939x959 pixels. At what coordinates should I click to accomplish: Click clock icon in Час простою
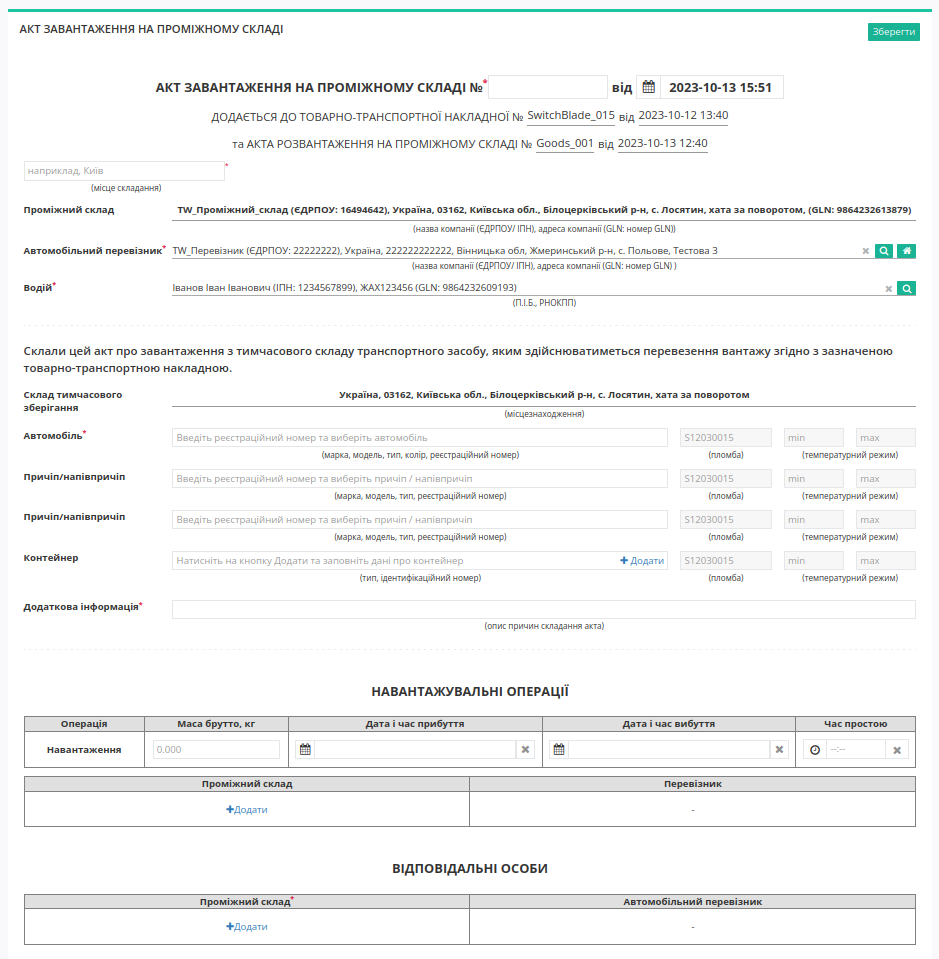point(815,750)
